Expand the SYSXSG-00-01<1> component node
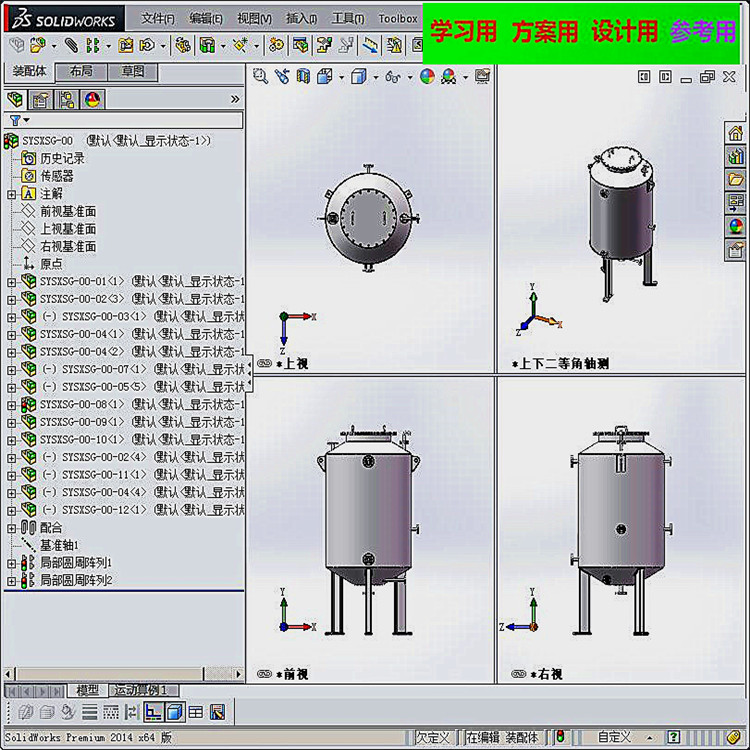 pos(11,282)
